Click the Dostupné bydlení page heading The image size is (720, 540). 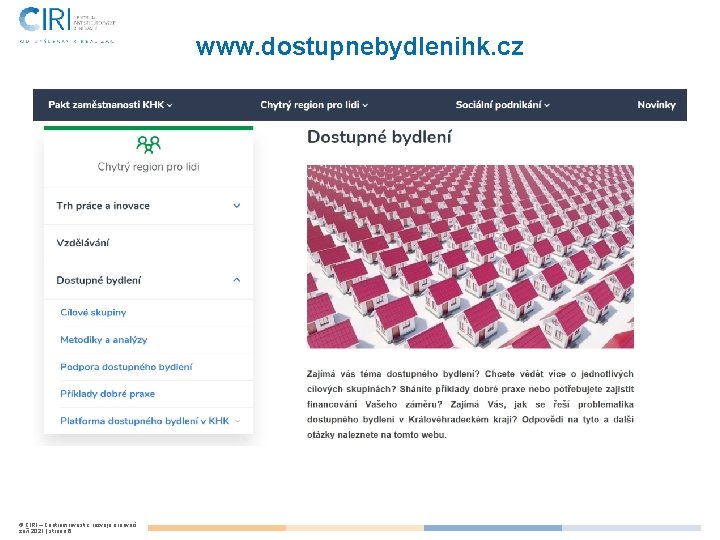click(x=379, y=137)
